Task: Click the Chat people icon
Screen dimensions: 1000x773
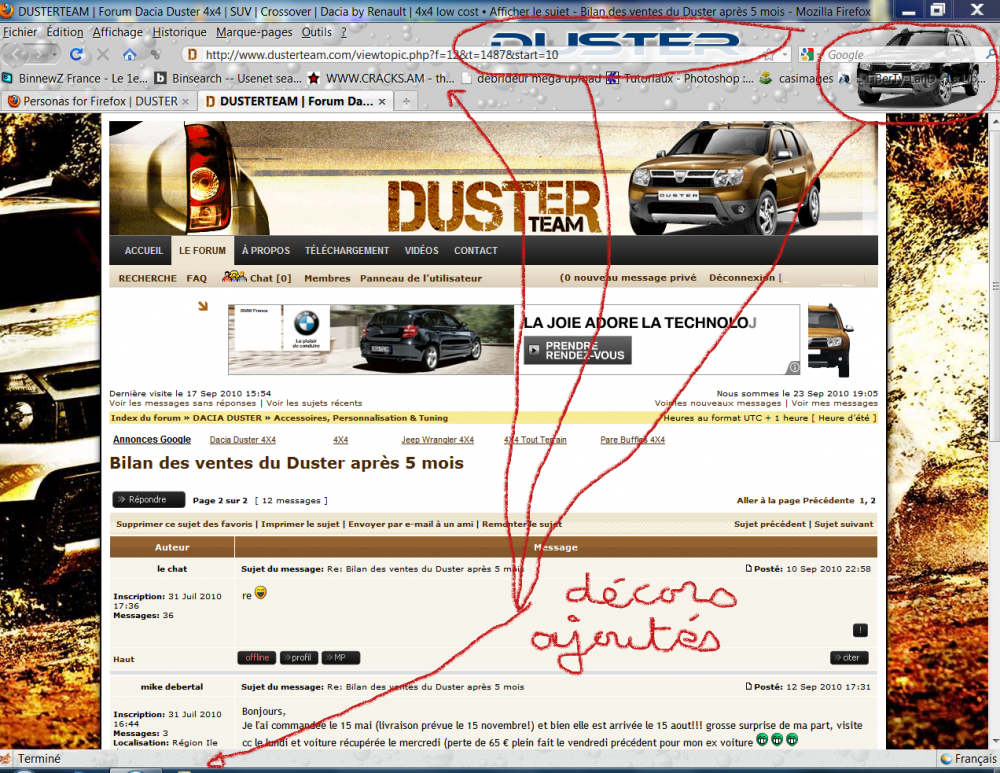Action: pyautogui.click(x=234, y=277)
